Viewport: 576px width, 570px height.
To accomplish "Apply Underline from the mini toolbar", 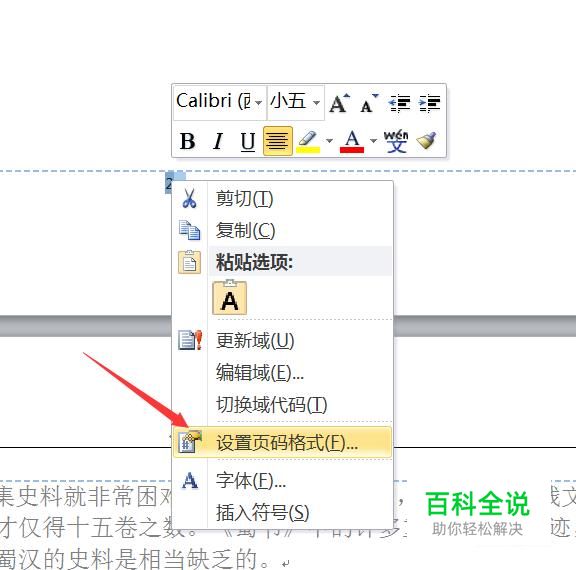I will [x=248, y=141].
